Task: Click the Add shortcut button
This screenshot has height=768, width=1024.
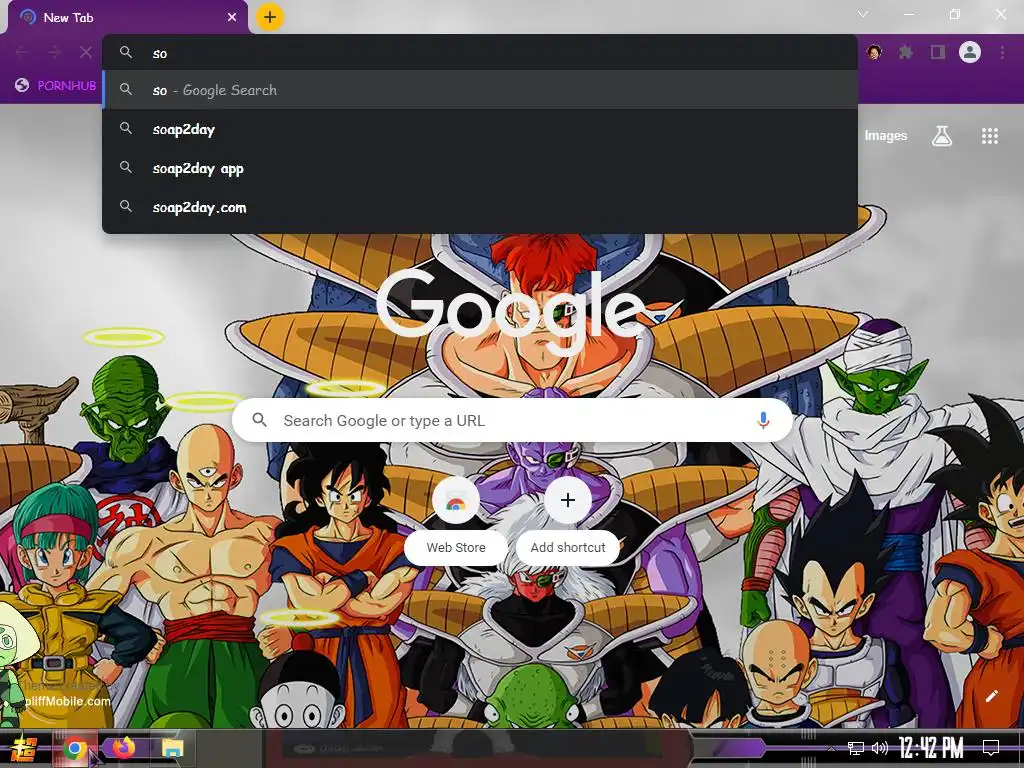Action: click(x=568, y=520)
